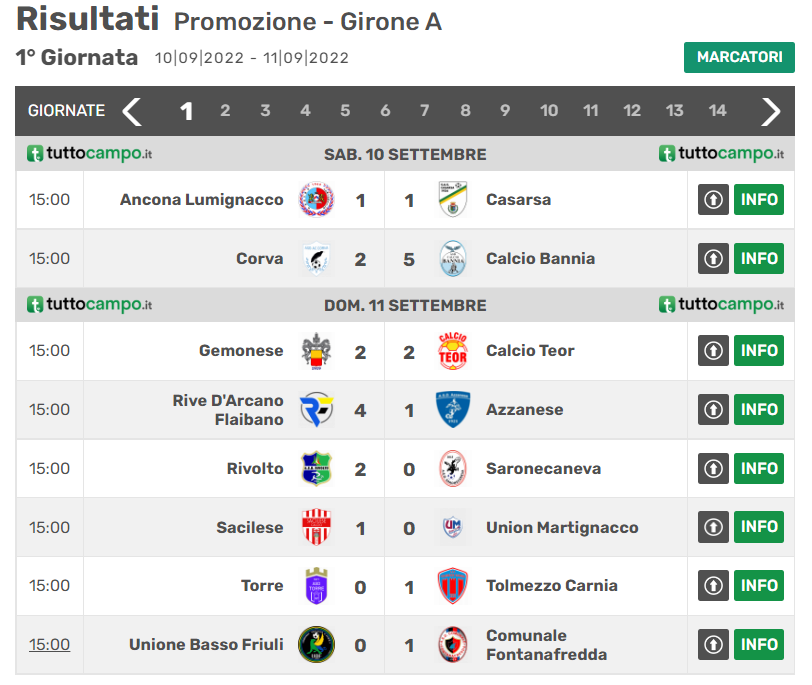
Task: Click the Sacilese team crest
Action: (x=317, y=527)
